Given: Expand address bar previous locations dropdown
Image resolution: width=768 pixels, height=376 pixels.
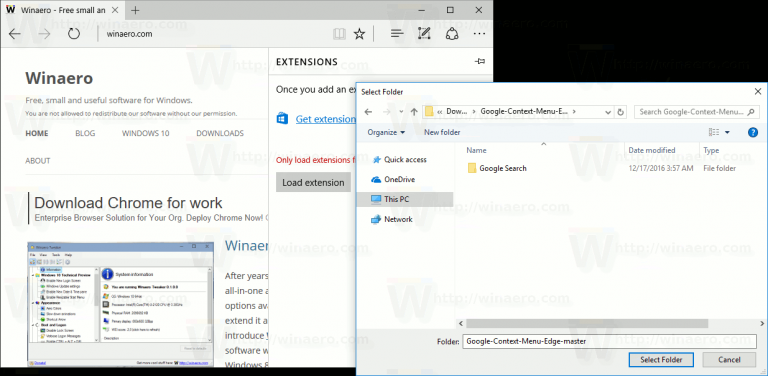Looking at the screenshot, I should (x=608, y=112).
